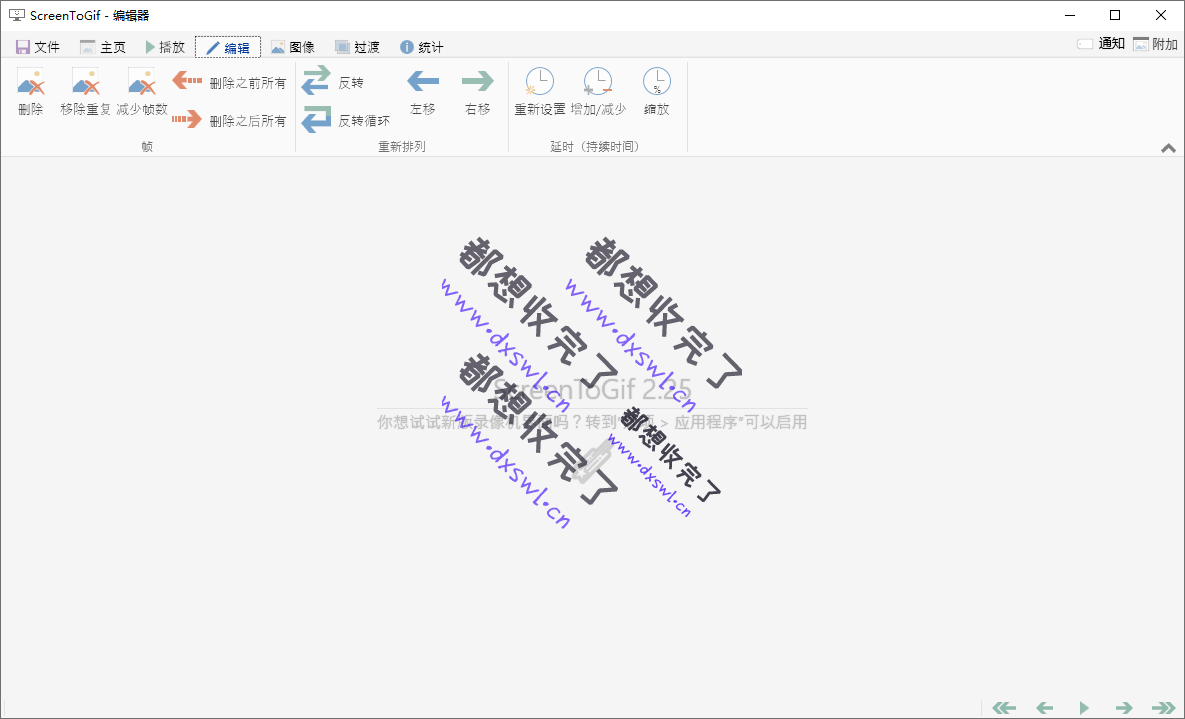Minimize the ScreenToGif editor window

tap(1070, 15)
